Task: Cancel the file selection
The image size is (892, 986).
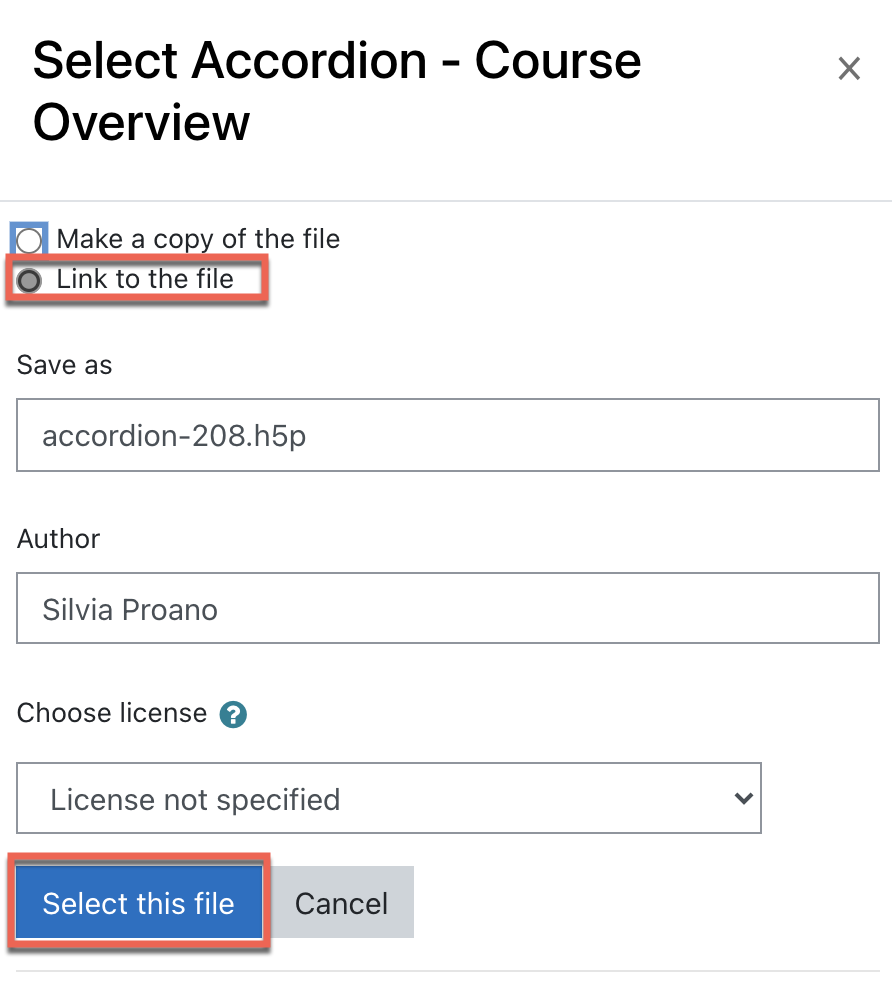Action: pyautogui.click(x=341, y=903)
